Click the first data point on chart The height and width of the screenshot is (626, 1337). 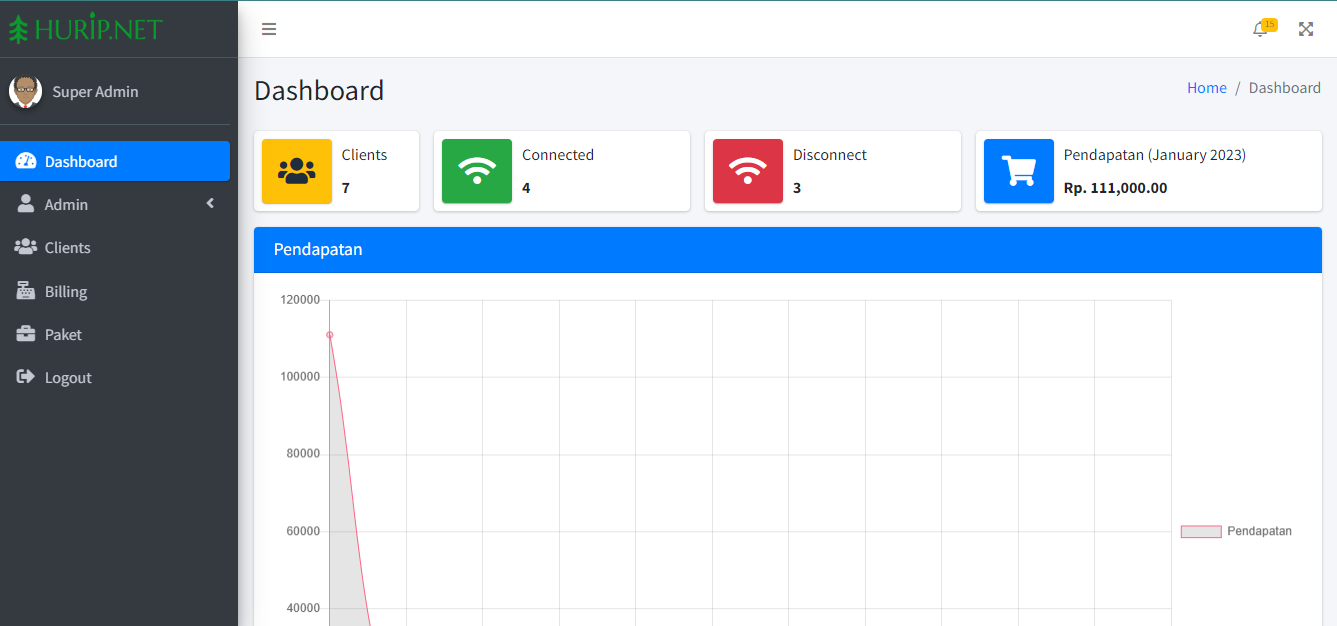coord(330,335)
